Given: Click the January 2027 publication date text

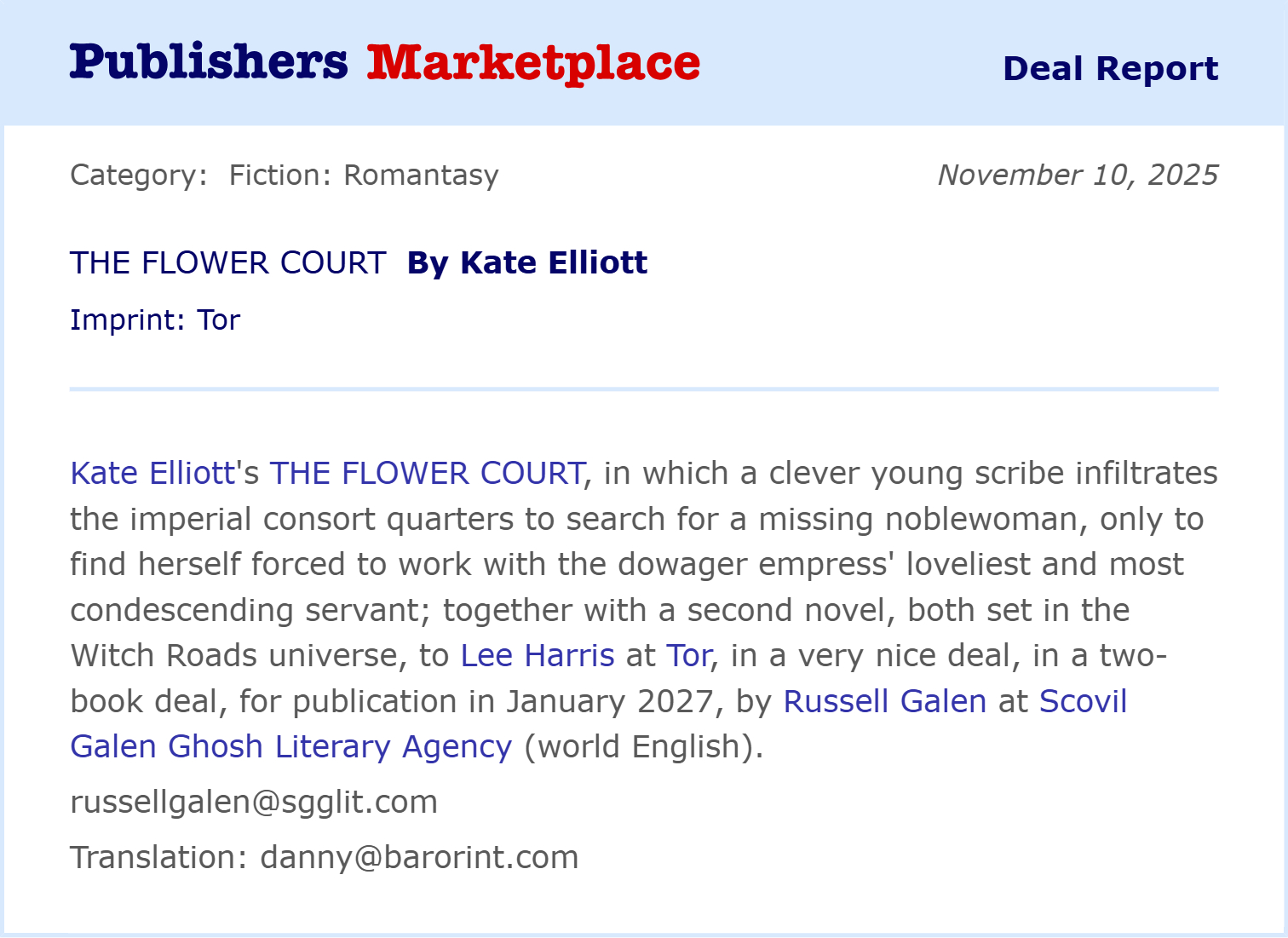Looking at the screenshot, I should pyautogui.click(x=609, y=702).
